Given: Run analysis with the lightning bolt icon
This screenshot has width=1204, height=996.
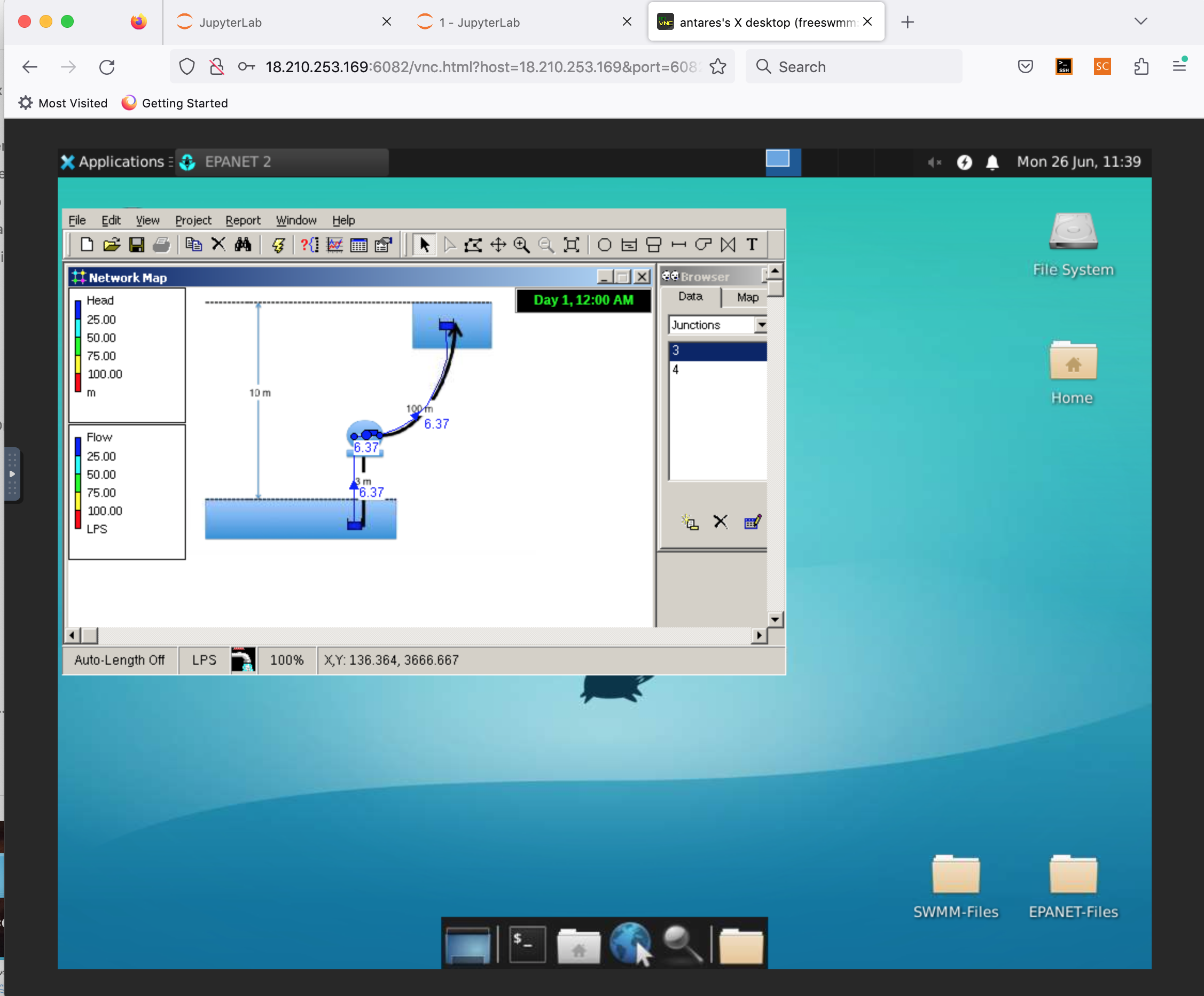Looking at the screenshot, I should point(279,245).
